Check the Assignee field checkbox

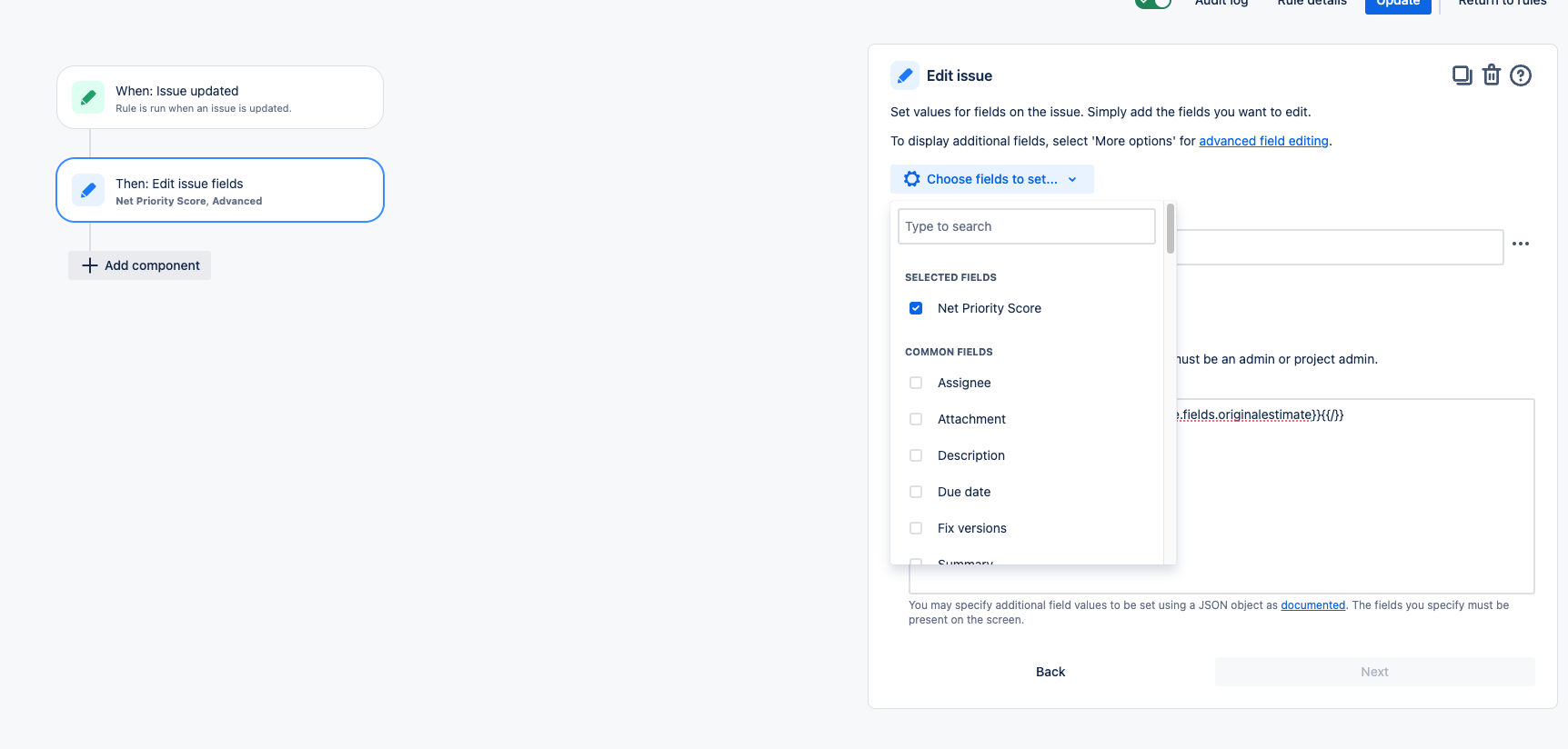(x=916, y=383)
